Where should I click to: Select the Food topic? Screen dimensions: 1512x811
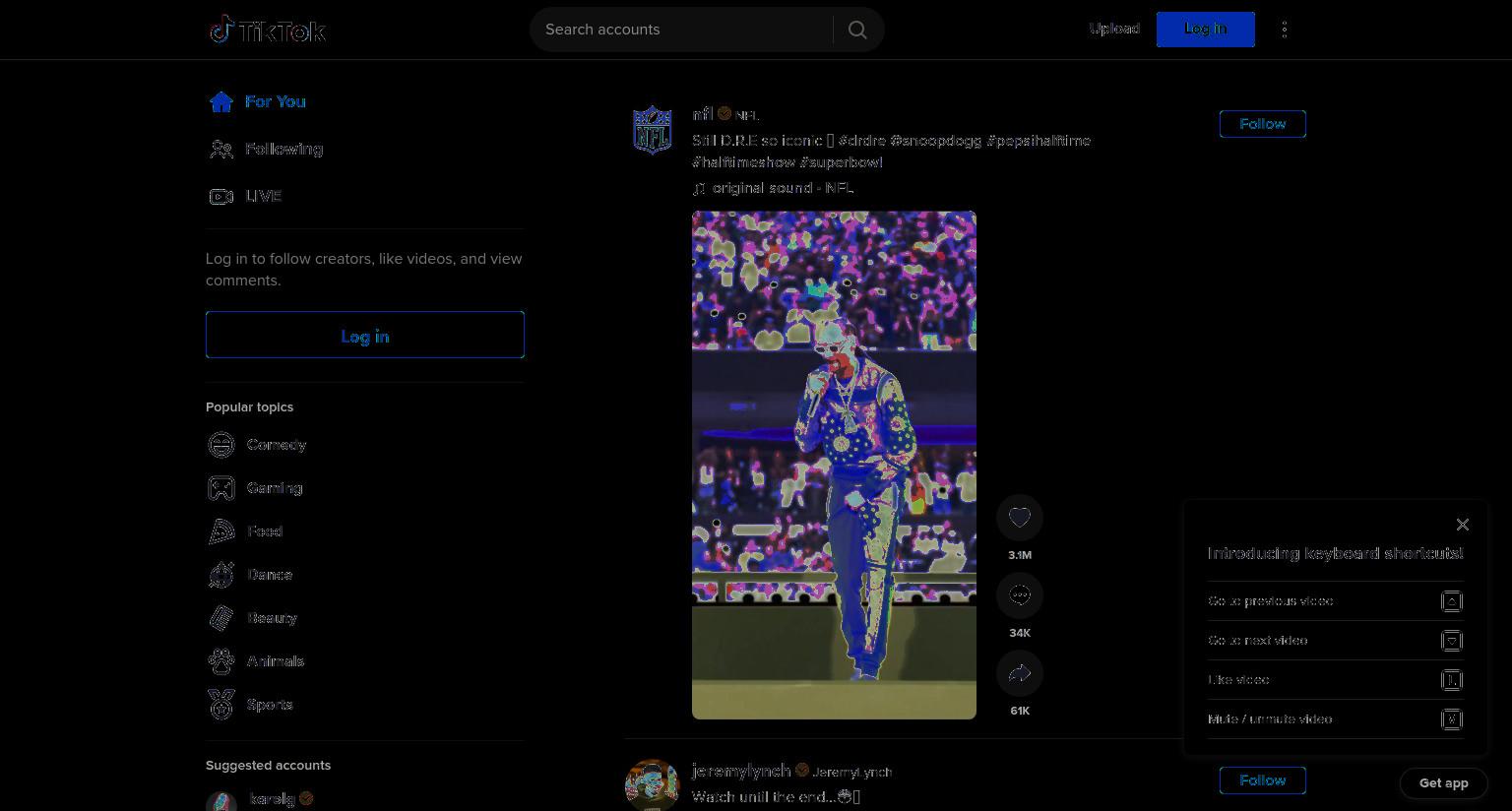click(x=265, y=531)
